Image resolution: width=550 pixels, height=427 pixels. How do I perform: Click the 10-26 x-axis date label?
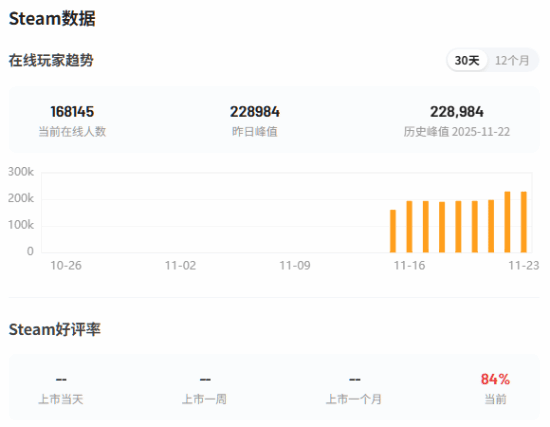(66, 266)
